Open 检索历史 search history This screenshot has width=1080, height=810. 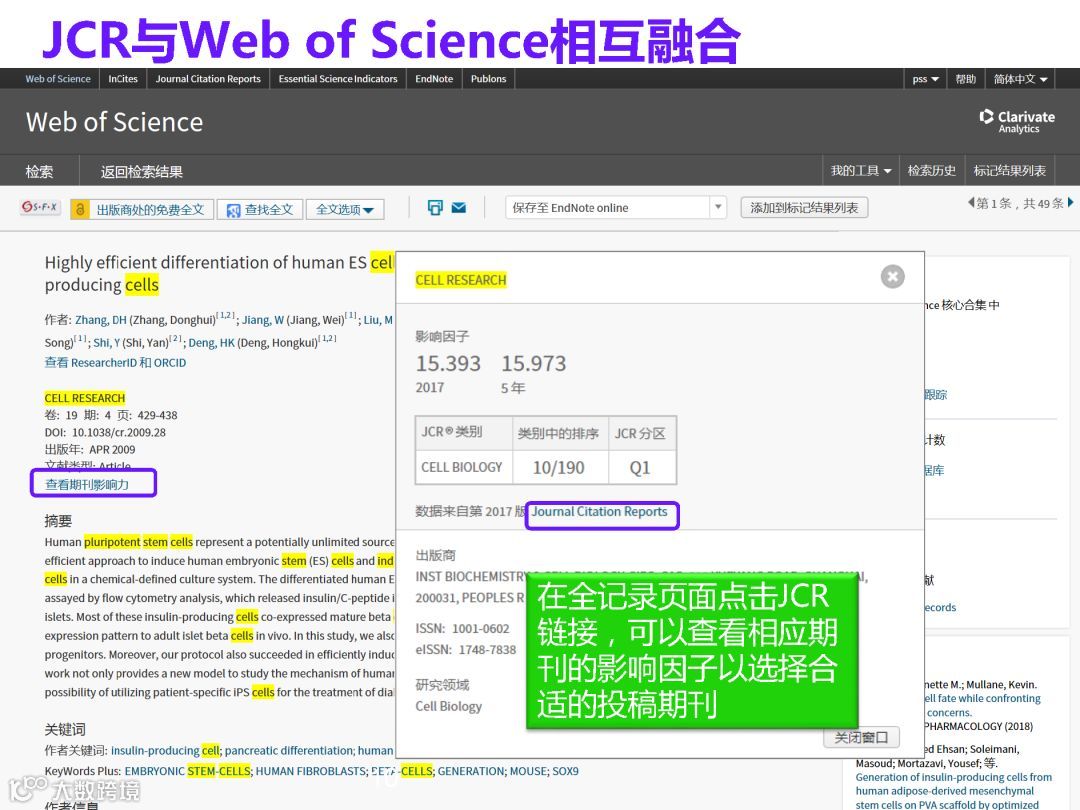coord(931,171)
